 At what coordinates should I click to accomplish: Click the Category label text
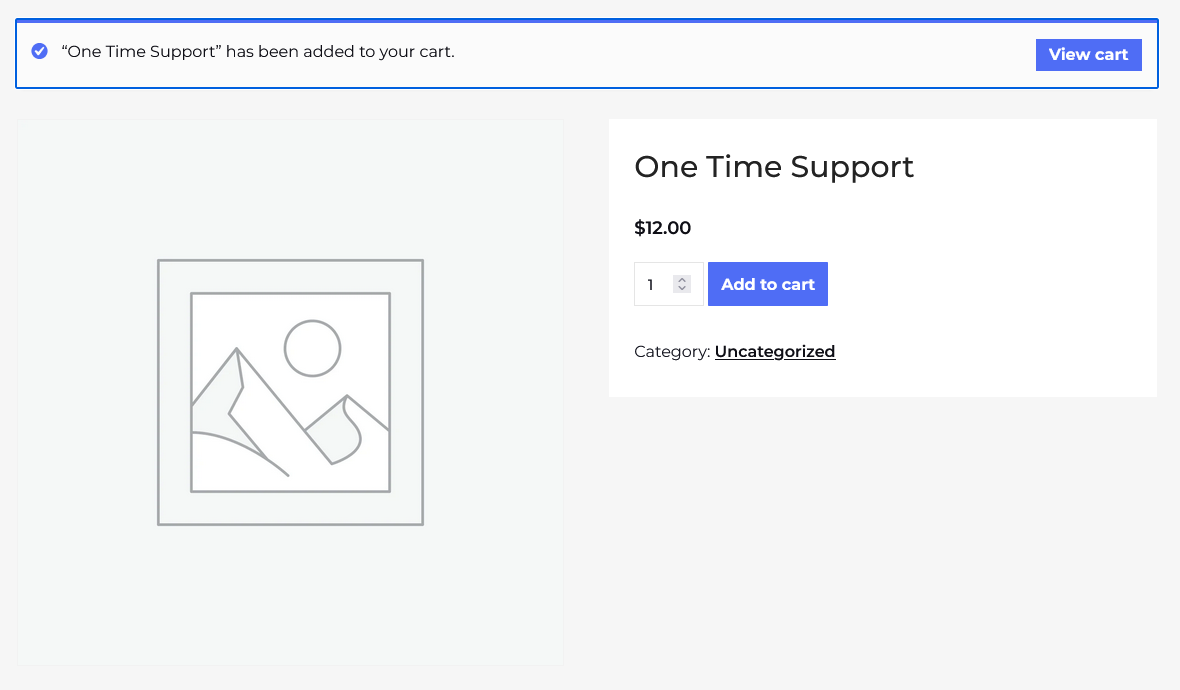pos(672,351)
